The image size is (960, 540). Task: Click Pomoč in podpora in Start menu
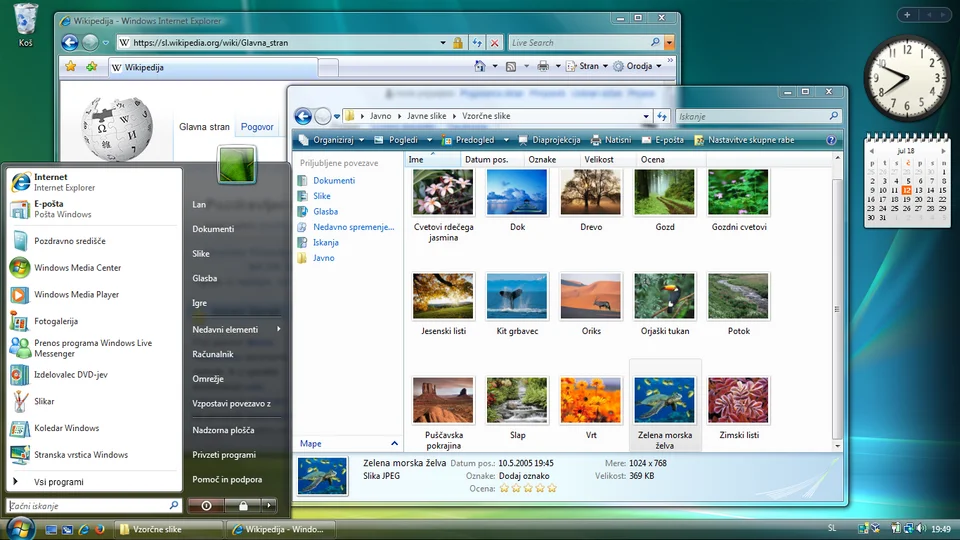pyautogui.click(x=227, y=479)
